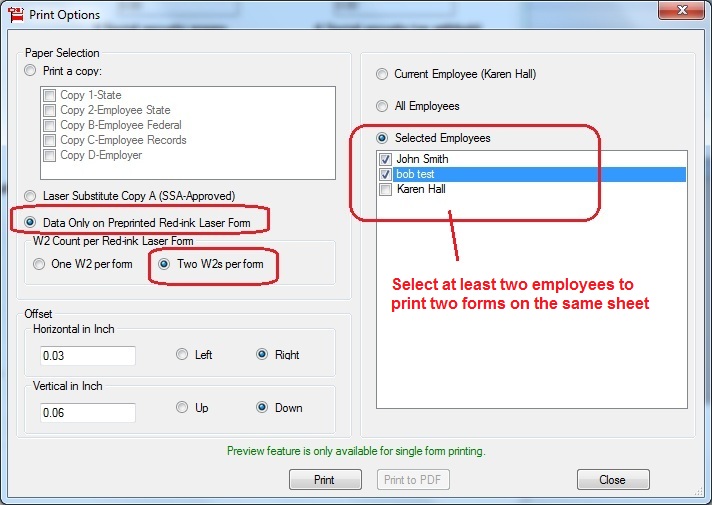
Task: Select Data Only on Preprinted Red-ink Laser Form
Action: [x=31, y=221]
